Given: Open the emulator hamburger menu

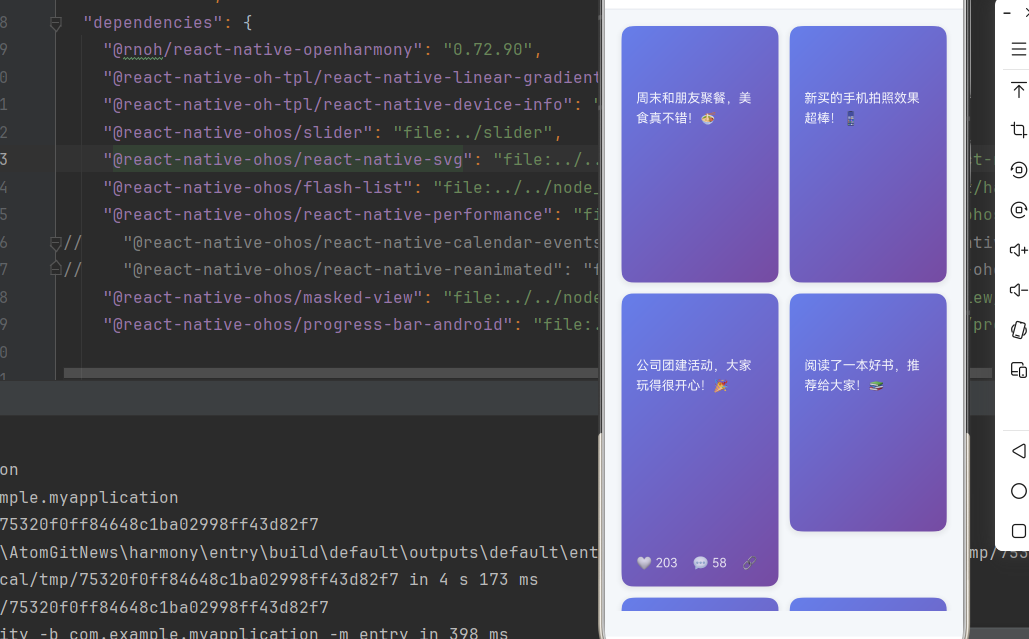Looking at the screenshot, I should point(1018,49).
